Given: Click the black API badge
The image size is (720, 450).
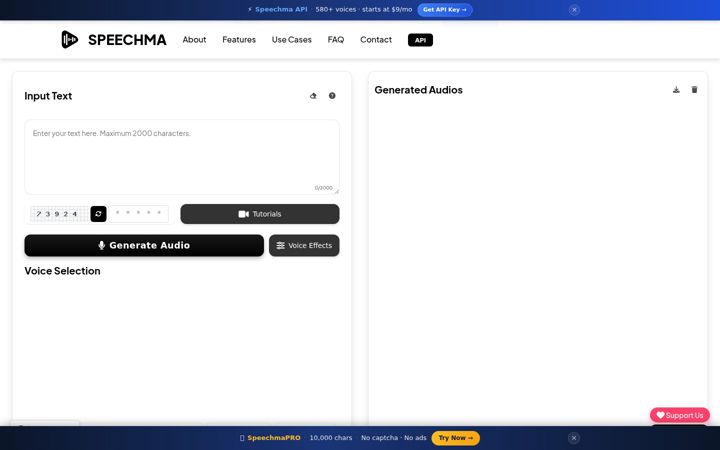Looking at the screenshot, I should pyautogui.click(x=420, y=40).
